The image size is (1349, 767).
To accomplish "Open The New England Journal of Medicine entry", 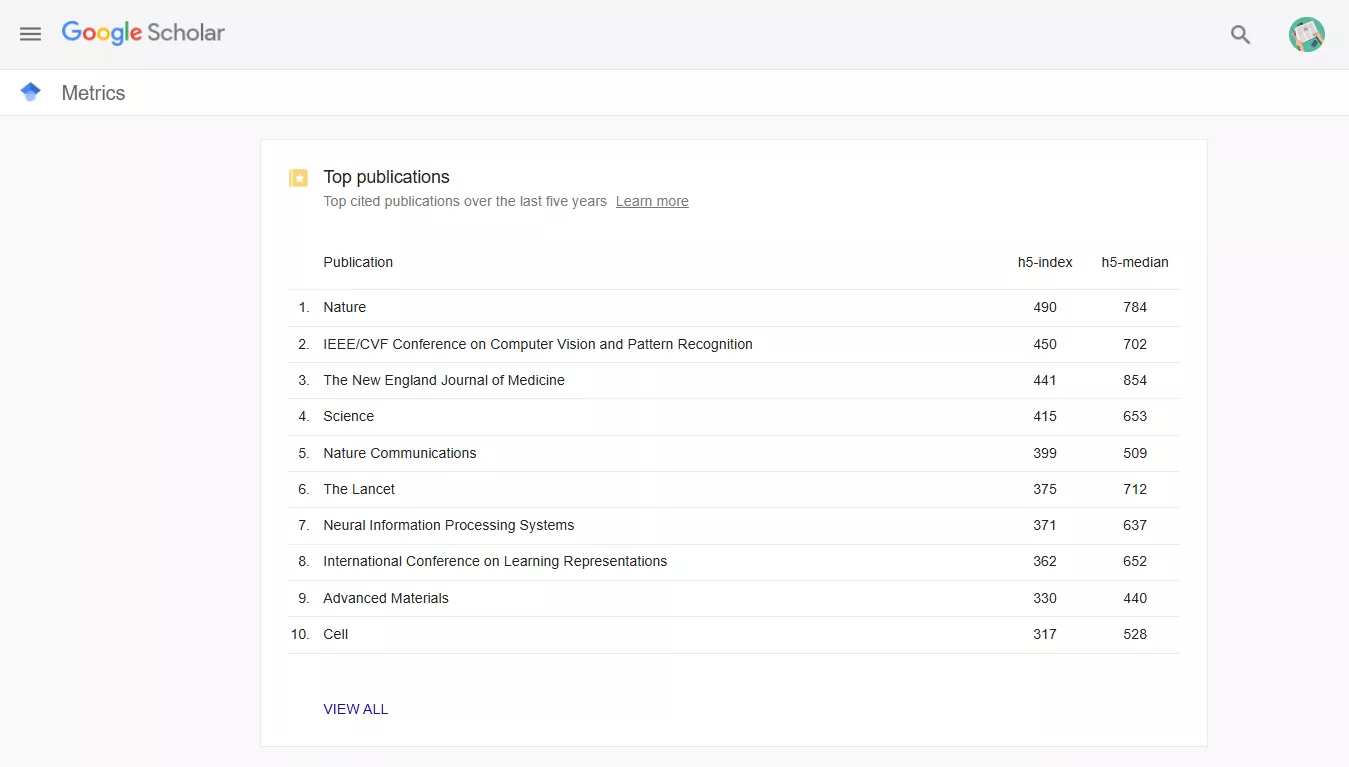I will pyautogui.click(x=443, y=380).
